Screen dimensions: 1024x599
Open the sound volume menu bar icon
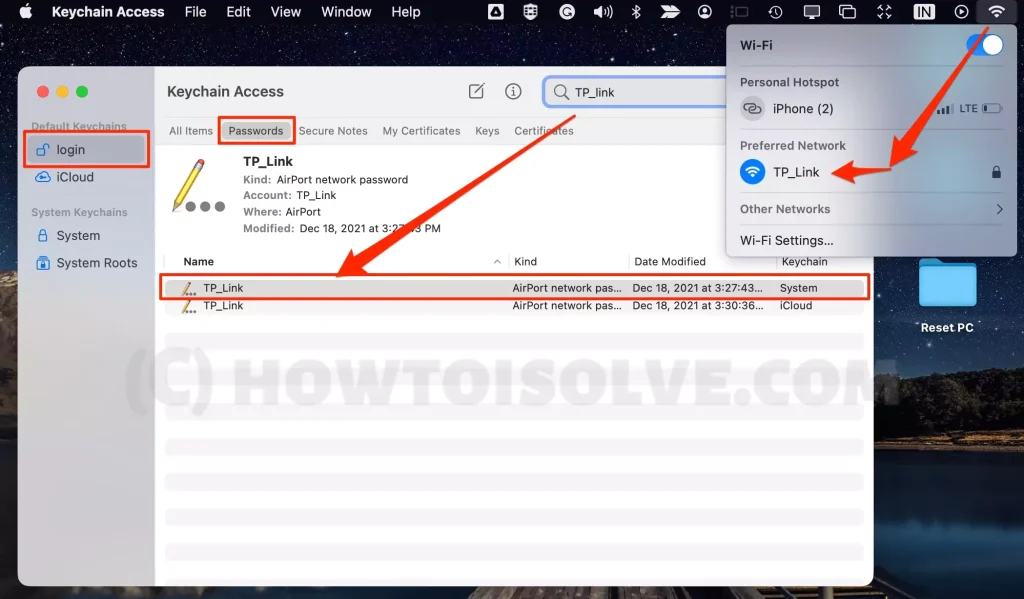point(602,12)
